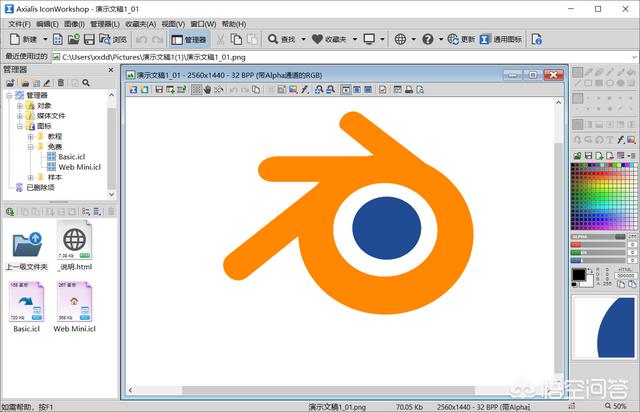The image size is (640, 412).
Task: Click the magnifier search icon in librarian toolbar
Action: (86, 83)
